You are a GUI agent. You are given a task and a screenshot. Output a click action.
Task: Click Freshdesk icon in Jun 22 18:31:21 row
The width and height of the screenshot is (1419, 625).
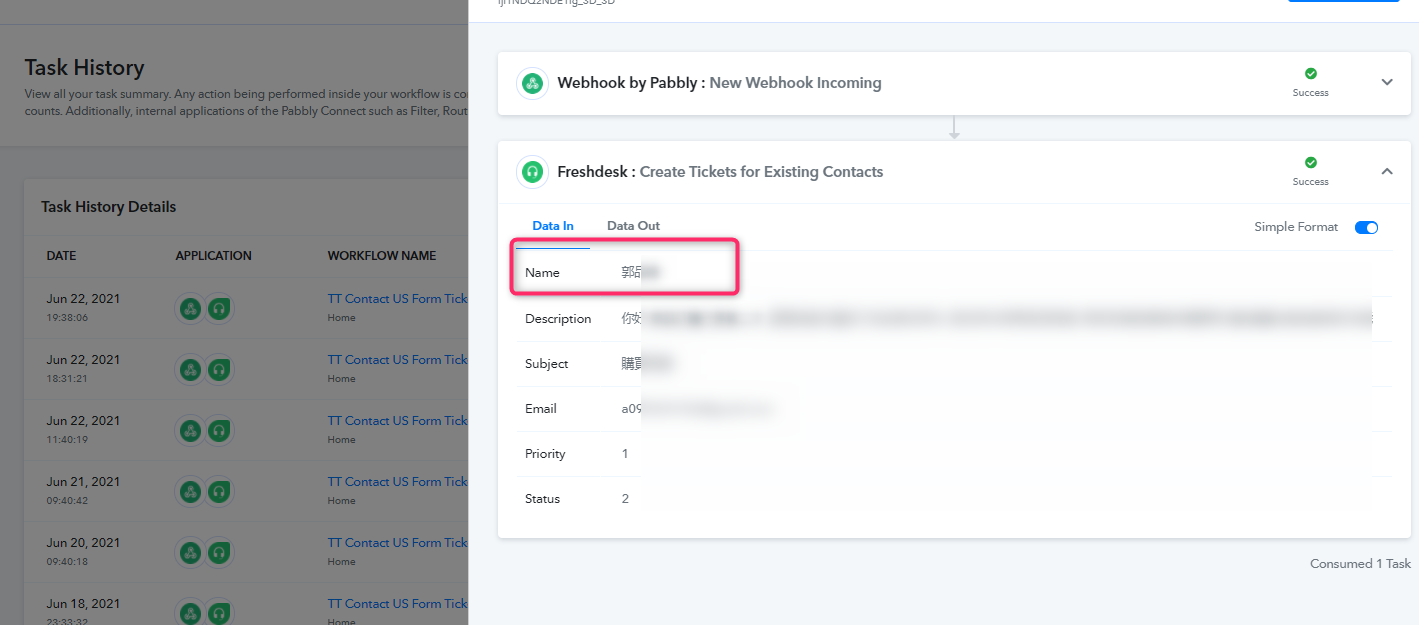219,370
